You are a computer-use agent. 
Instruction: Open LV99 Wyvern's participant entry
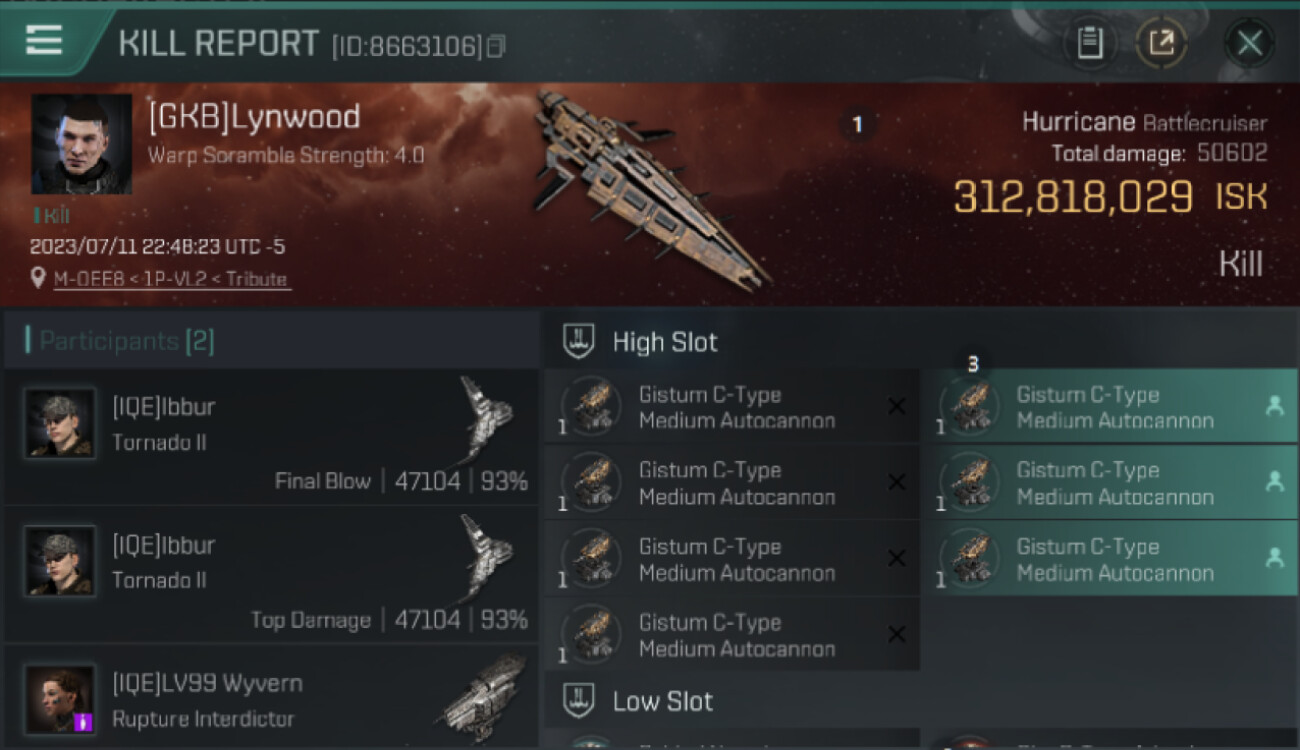(271, 698)
